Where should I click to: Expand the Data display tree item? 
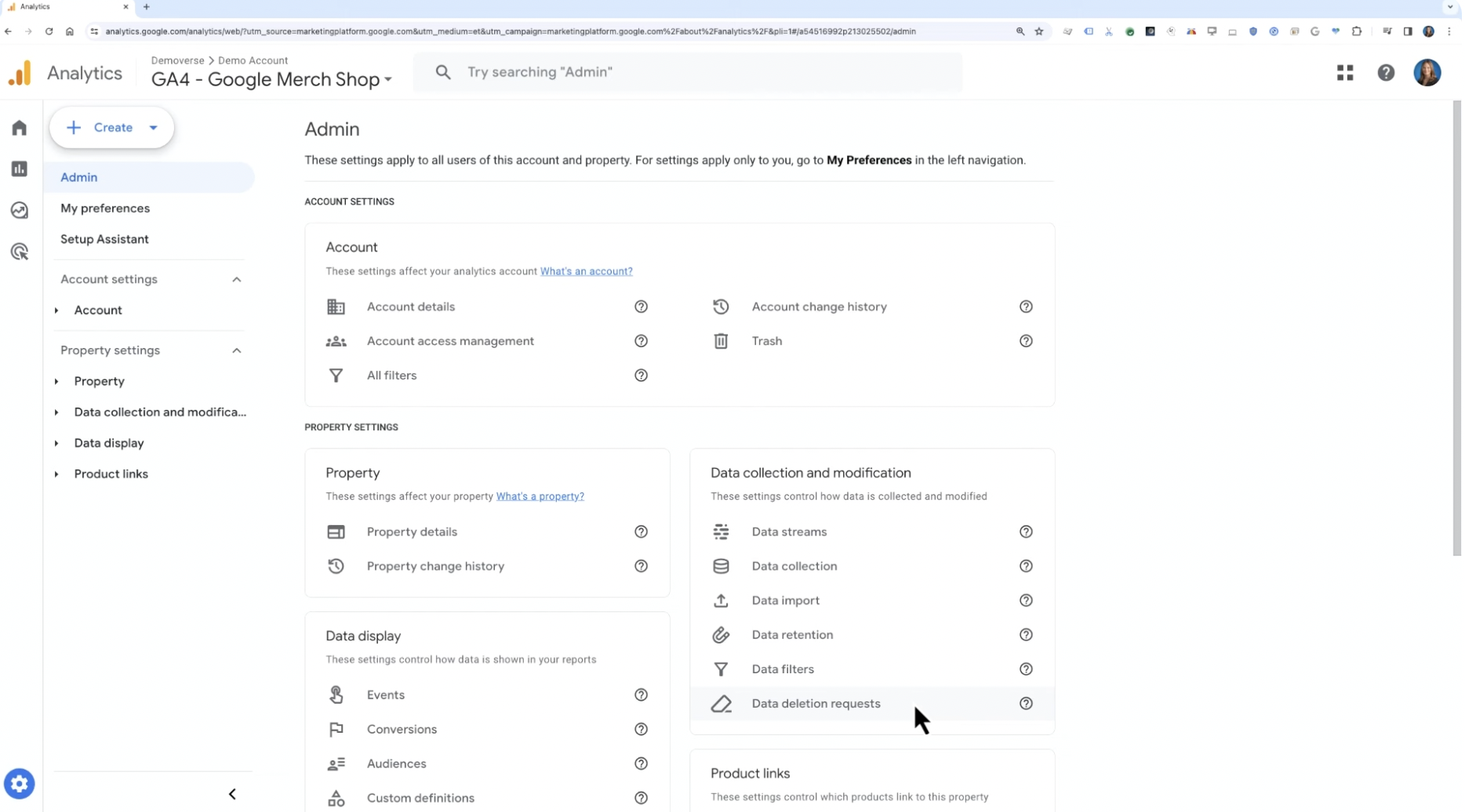point(56,444)
